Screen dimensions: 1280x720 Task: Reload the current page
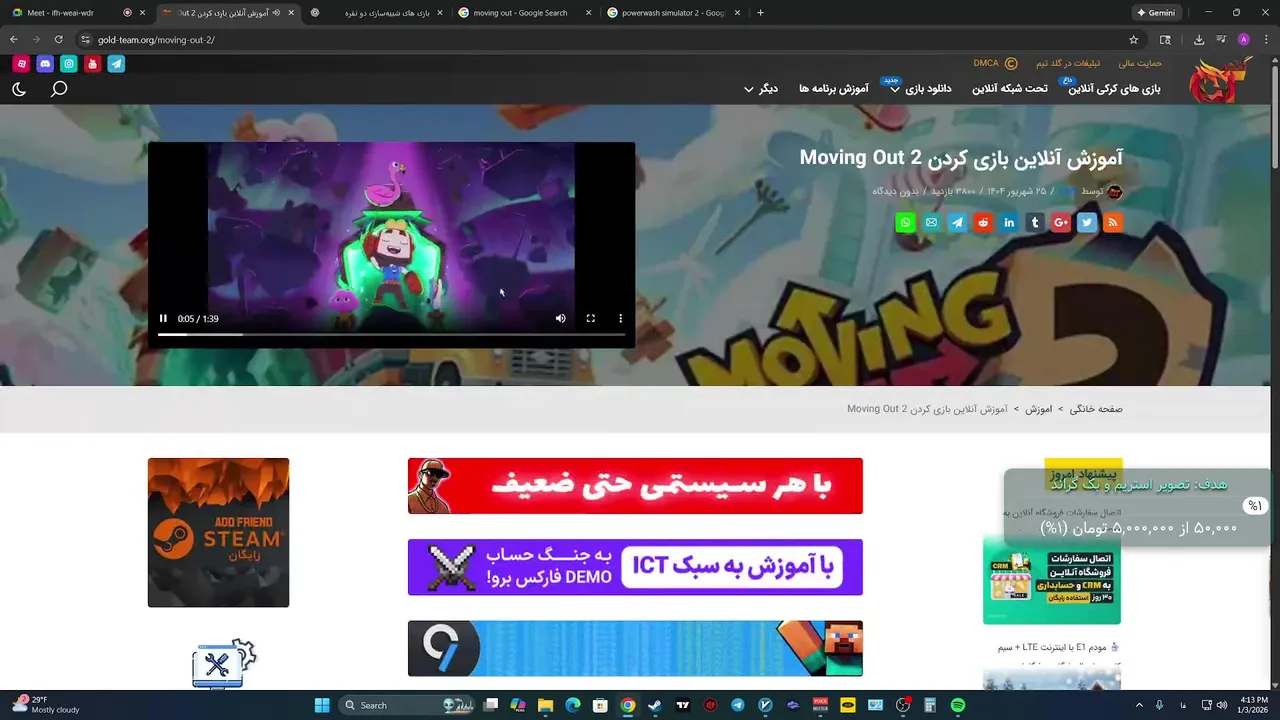coord(58,40)
